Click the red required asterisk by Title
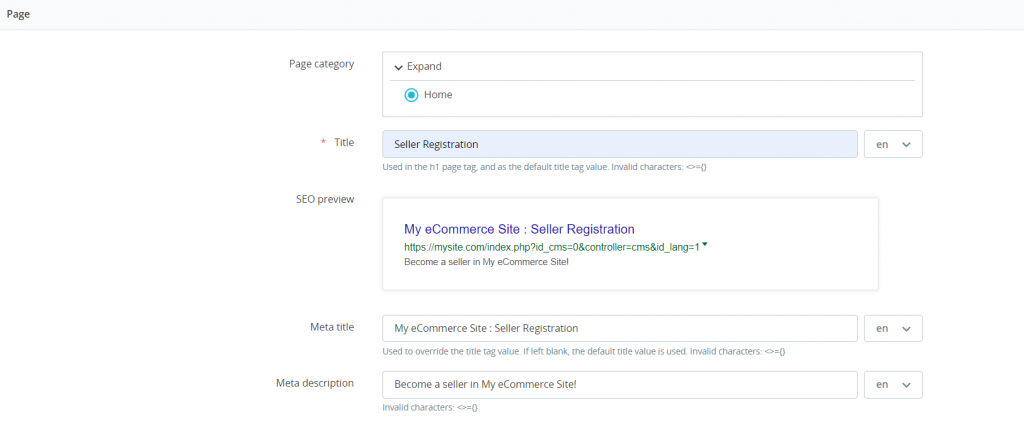Image resolution: width=1024 pixels, height=425 pixels. [x=323, y=143]
